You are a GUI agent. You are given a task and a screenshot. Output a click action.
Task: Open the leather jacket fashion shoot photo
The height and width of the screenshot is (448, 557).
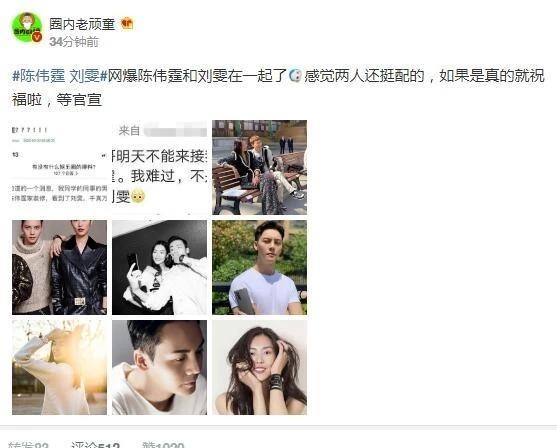click(x=59, y=268)
